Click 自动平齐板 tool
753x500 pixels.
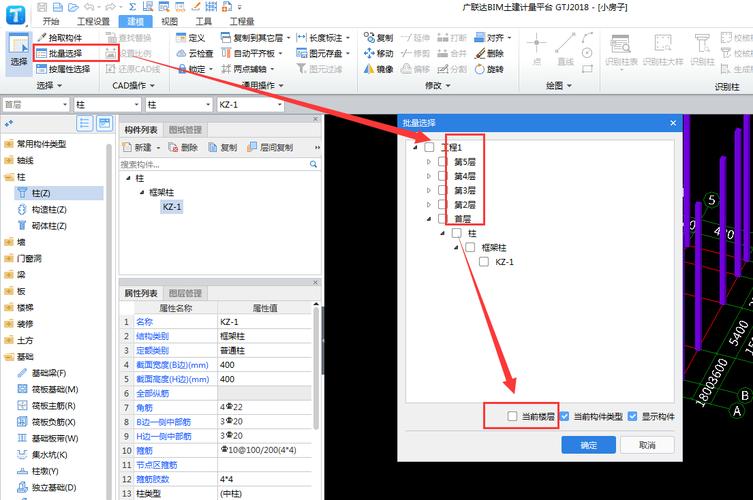pos(252,53)
